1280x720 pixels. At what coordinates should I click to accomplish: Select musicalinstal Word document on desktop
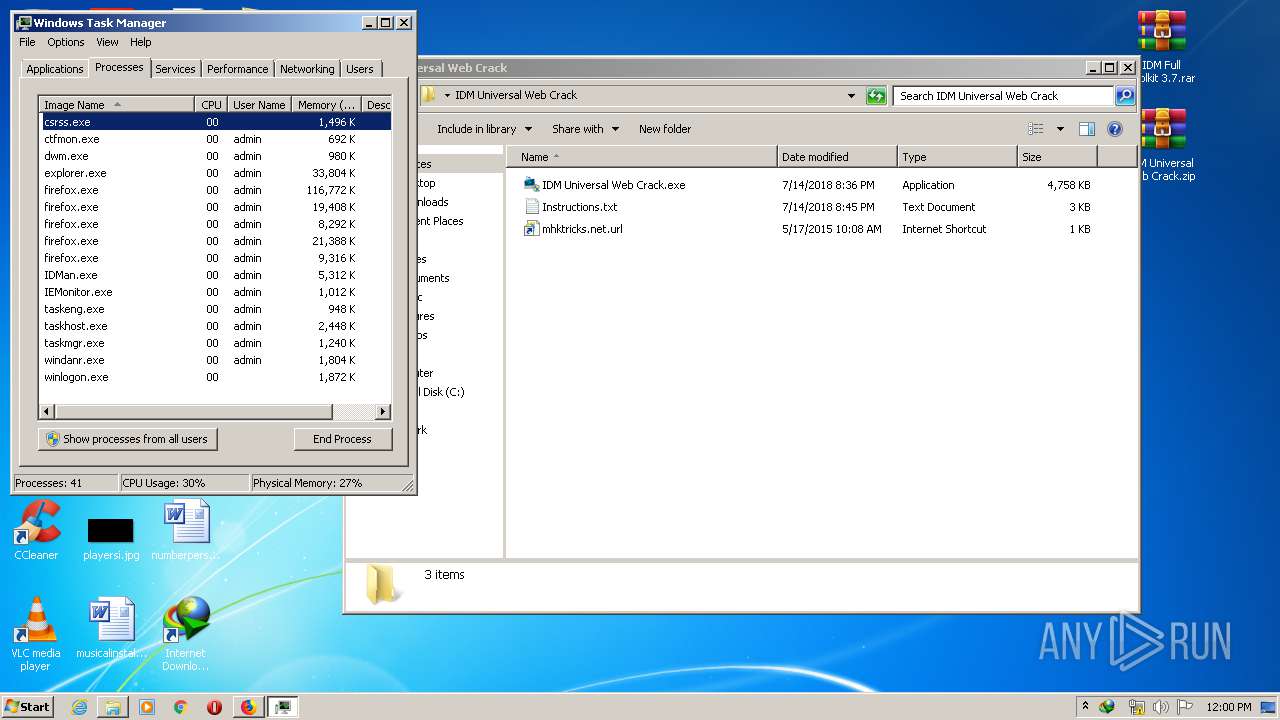[111, 628]
